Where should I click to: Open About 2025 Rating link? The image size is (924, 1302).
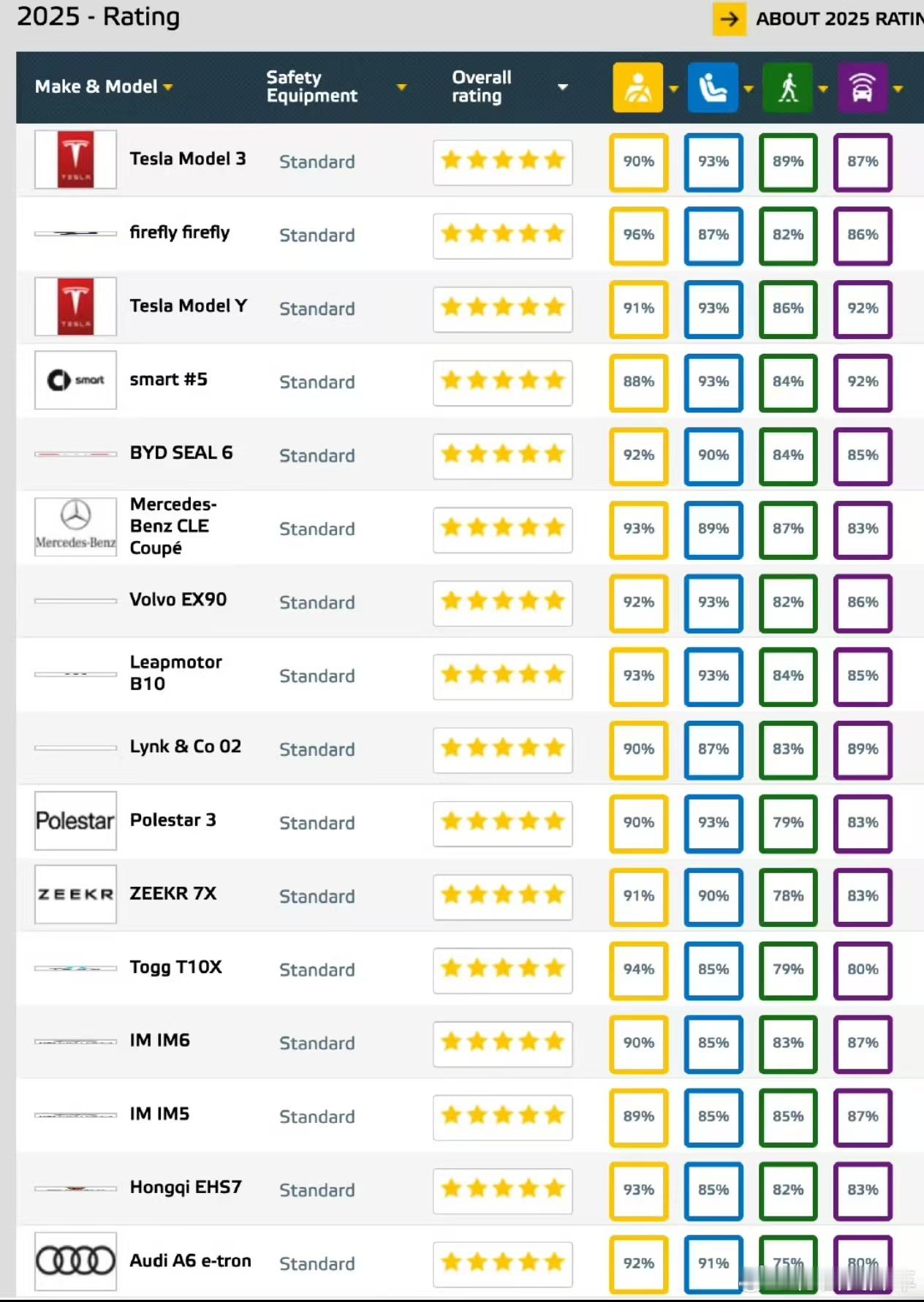pyautogui.click(x=839, y=19)
